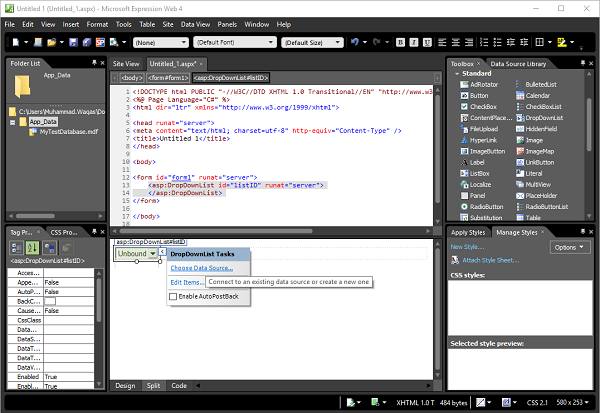This screenshot has height=413, width=600.
Task: Open the Data View menu
Action: tap(193, 22)
